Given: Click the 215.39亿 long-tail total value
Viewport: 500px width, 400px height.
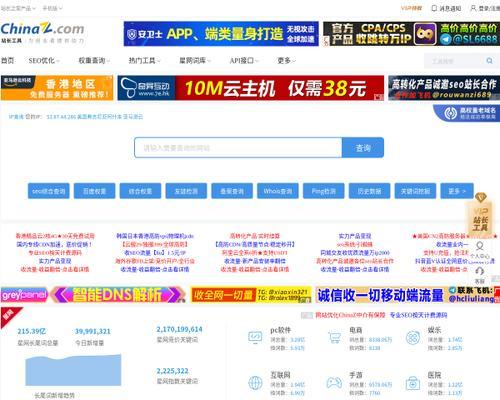Looking at the screenshot, I should (x=32, y=331).
